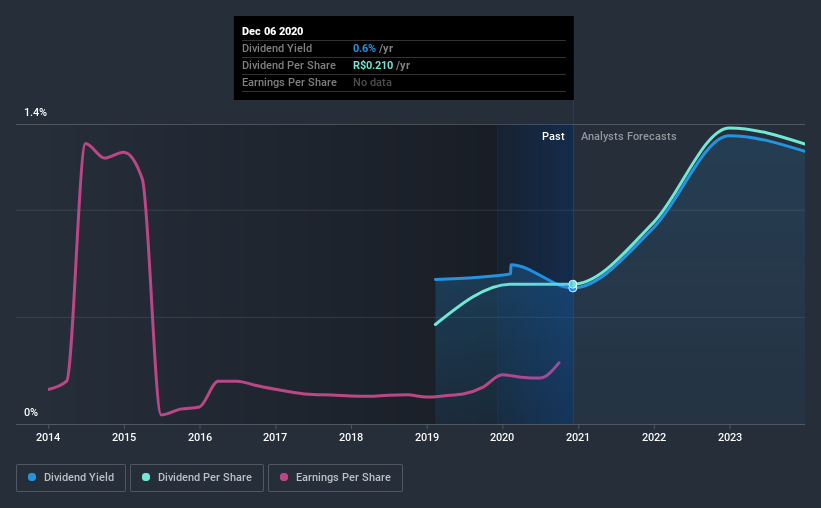Screen dimensions: 821x508
Task: Click the teal Dividend Per Share legend dot
Action: tap(146, 477)
